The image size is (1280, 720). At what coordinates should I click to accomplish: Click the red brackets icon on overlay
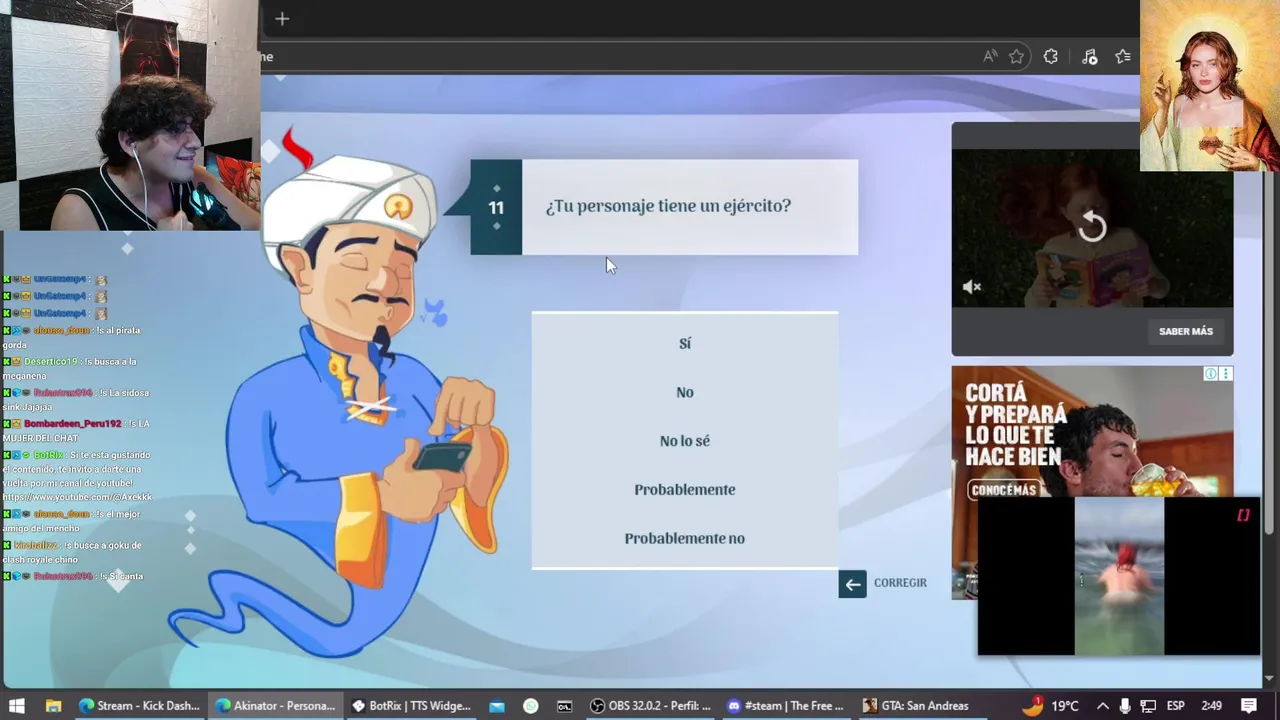pyautogui.click(x=1243, y=515)
